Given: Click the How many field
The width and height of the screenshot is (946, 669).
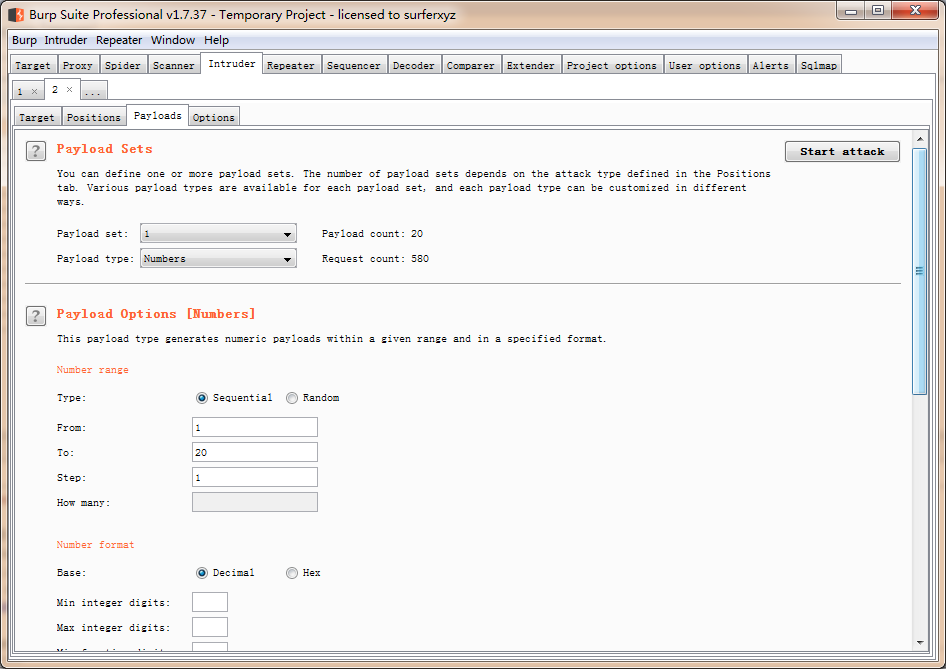Looking at the screenshot, I should [255, 502].
